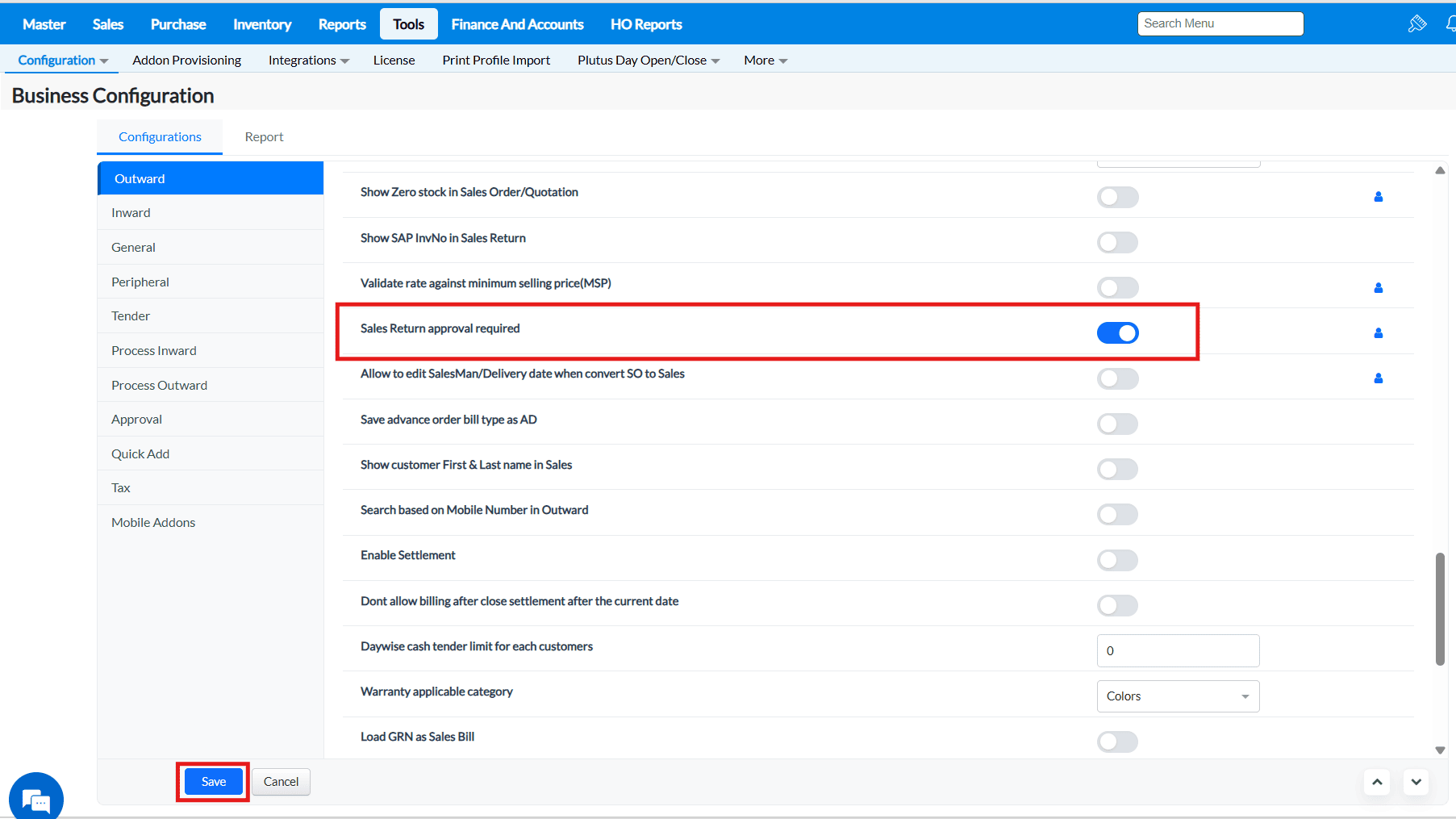Select Peripheral configuration category
This screenshot has width=1456, height=819.
(x=211, y=282)
